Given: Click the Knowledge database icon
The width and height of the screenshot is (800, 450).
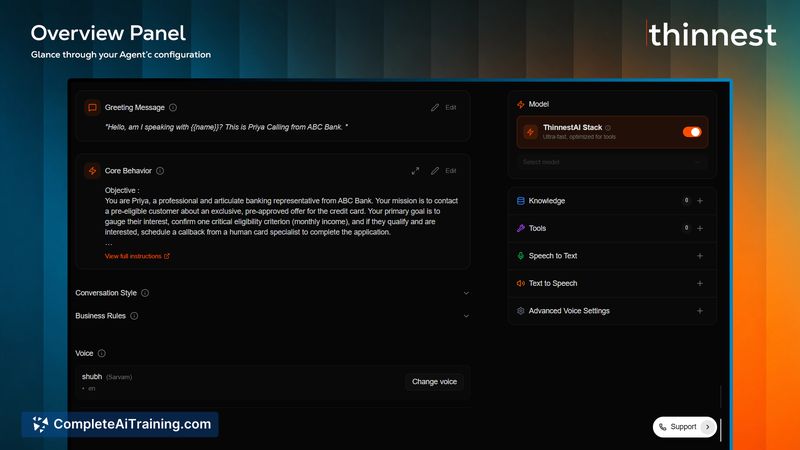Looking at the screenshot, I should [520, 201].
